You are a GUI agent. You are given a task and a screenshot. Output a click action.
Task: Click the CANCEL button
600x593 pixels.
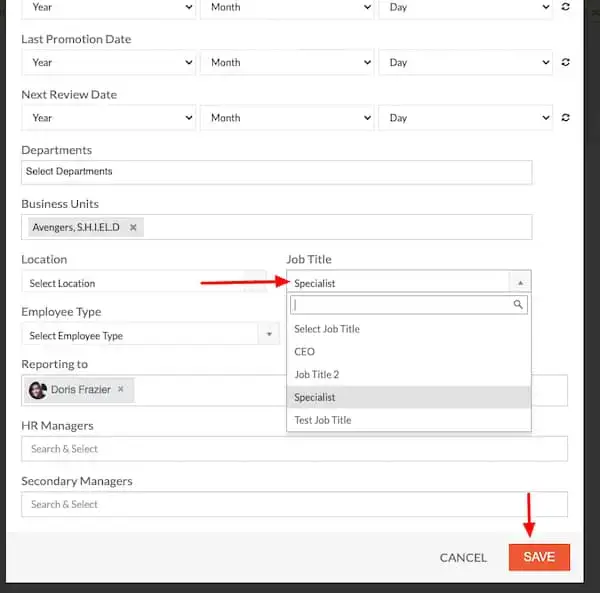pos(463,557)
